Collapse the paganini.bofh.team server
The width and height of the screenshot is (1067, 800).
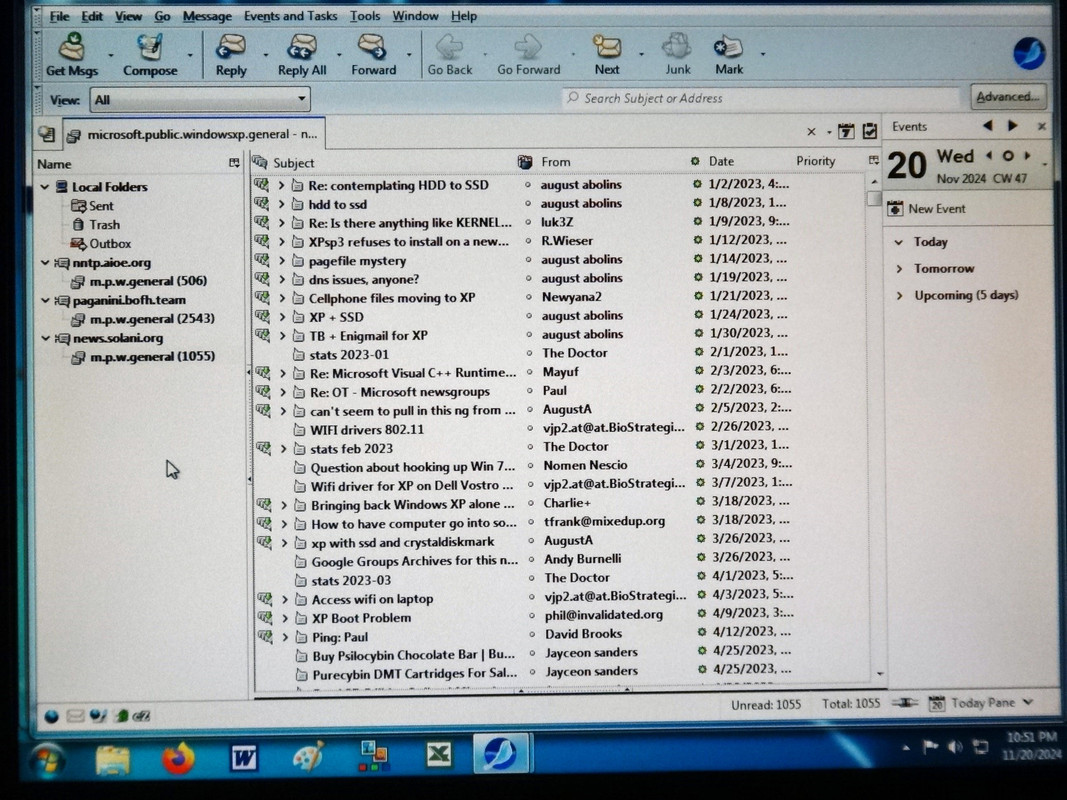pos(45,300)
